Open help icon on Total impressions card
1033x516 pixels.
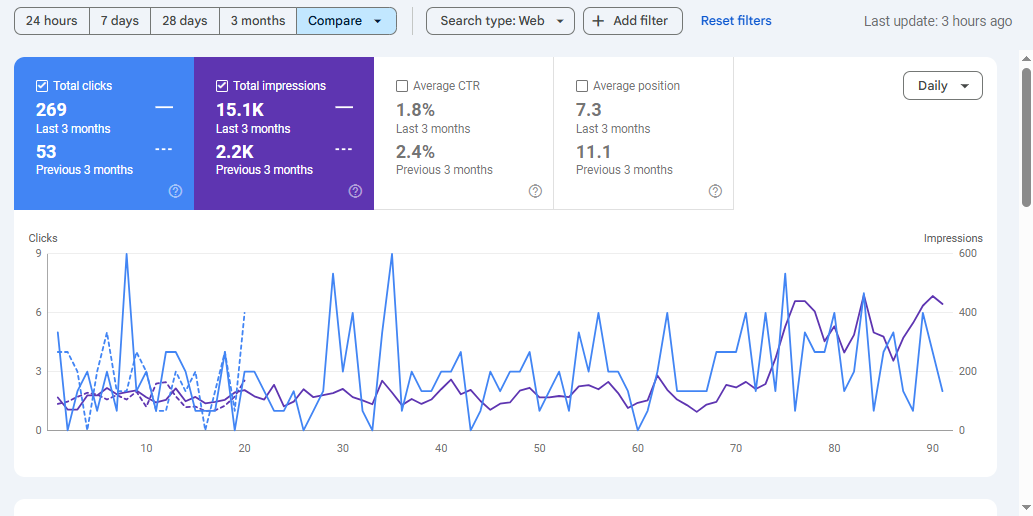click(x=355, y=191)
